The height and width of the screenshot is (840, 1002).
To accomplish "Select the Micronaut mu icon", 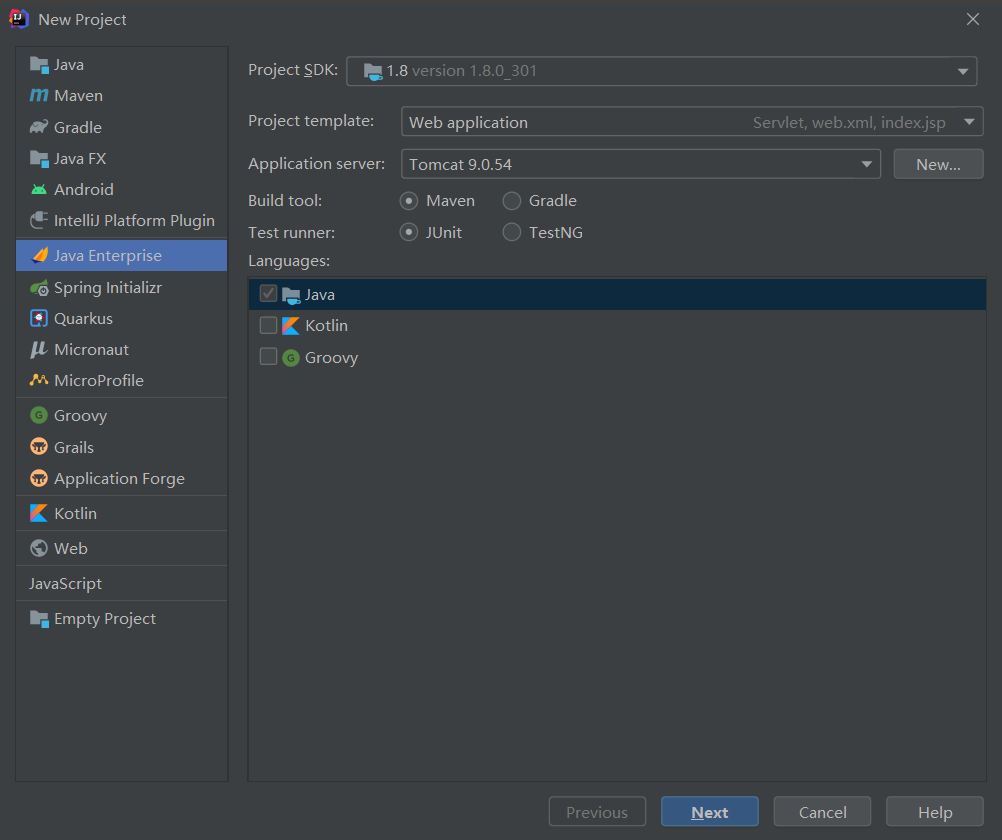I will tap(39, 350).
